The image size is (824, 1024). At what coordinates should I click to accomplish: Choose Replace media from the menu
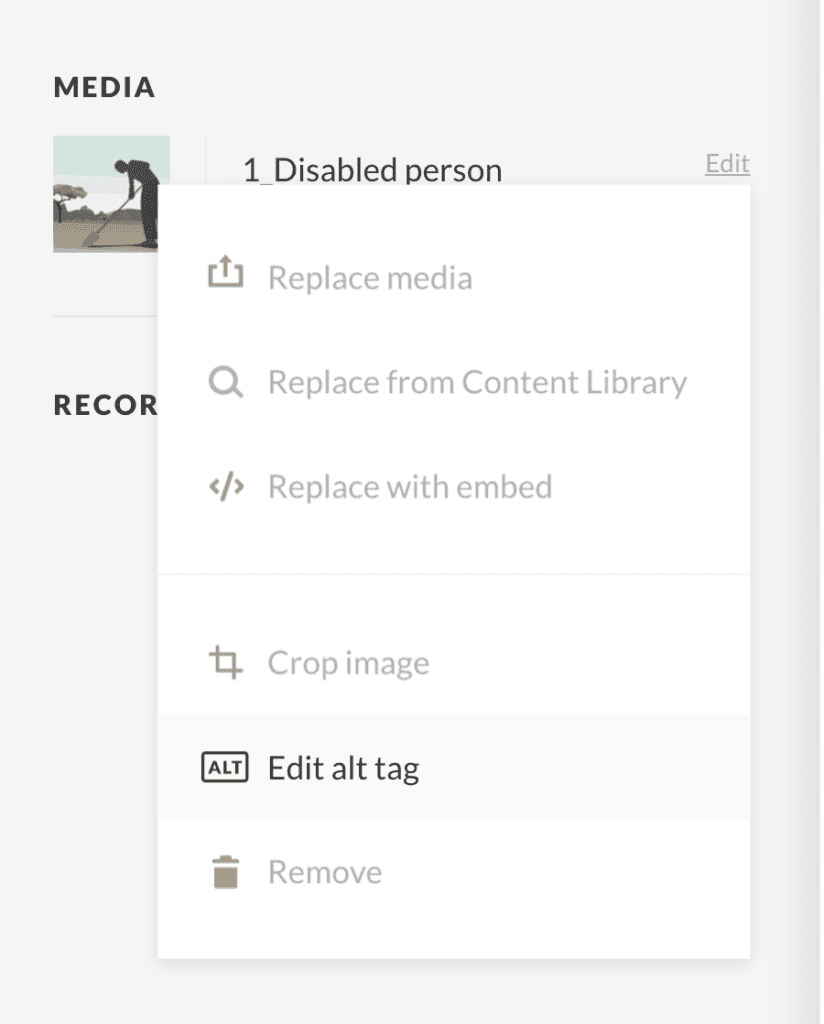pyautogui.click(x=369, y=276)
